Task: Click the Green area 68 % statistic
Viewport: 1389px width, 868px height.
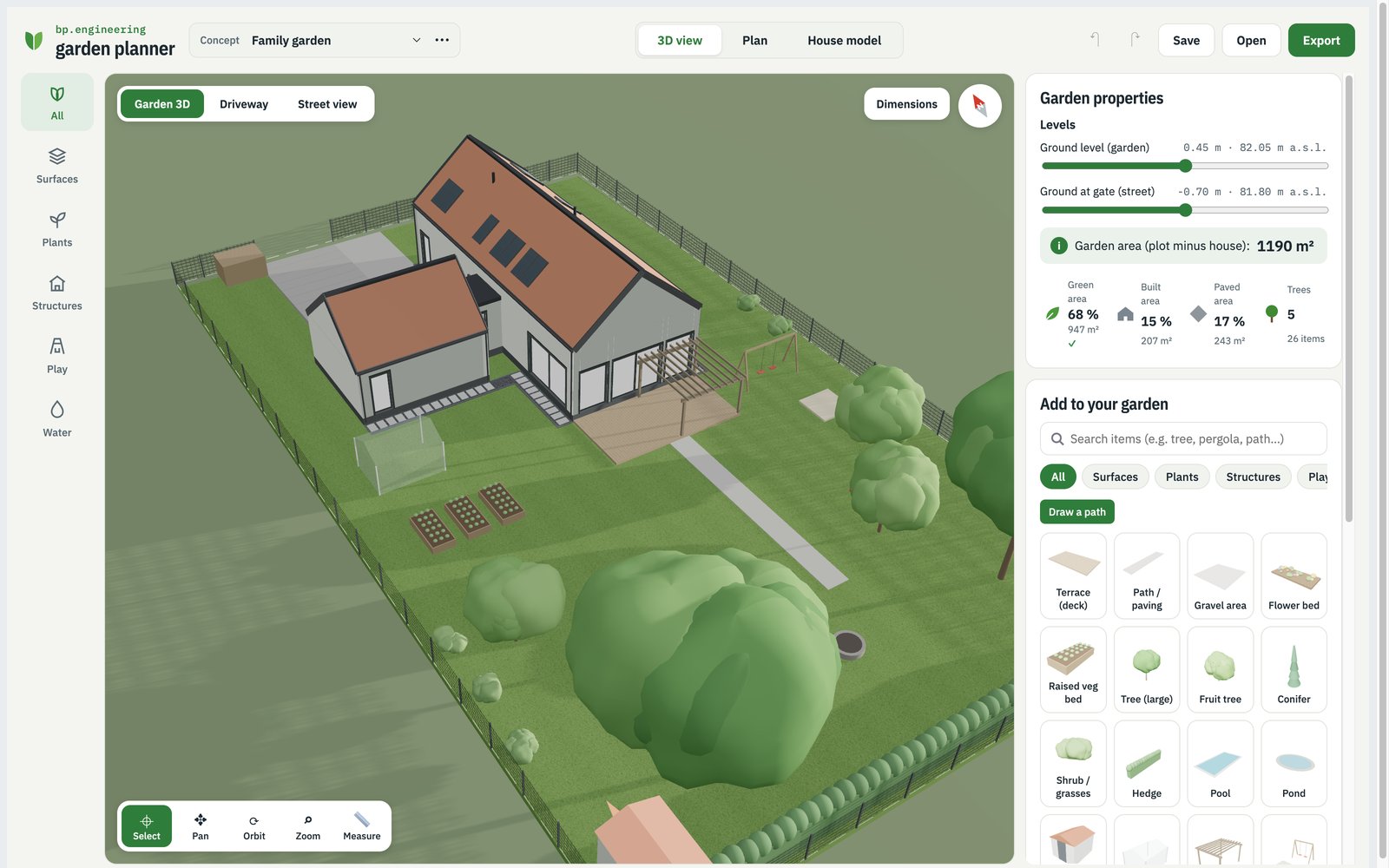Action: tap(1073, 314)
